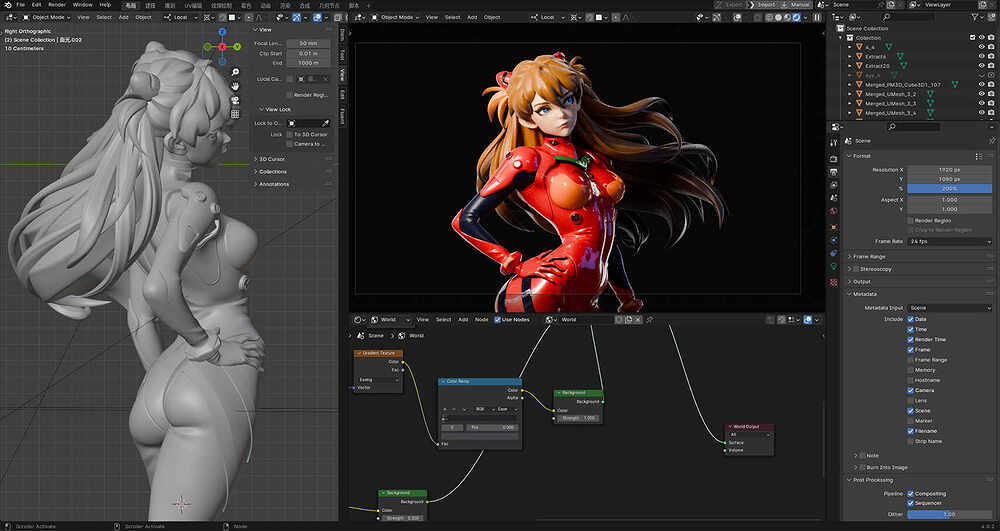Click the zoom magnifier icon in left viewport
The image size is (1000, 531).
[x=235, y=72]
